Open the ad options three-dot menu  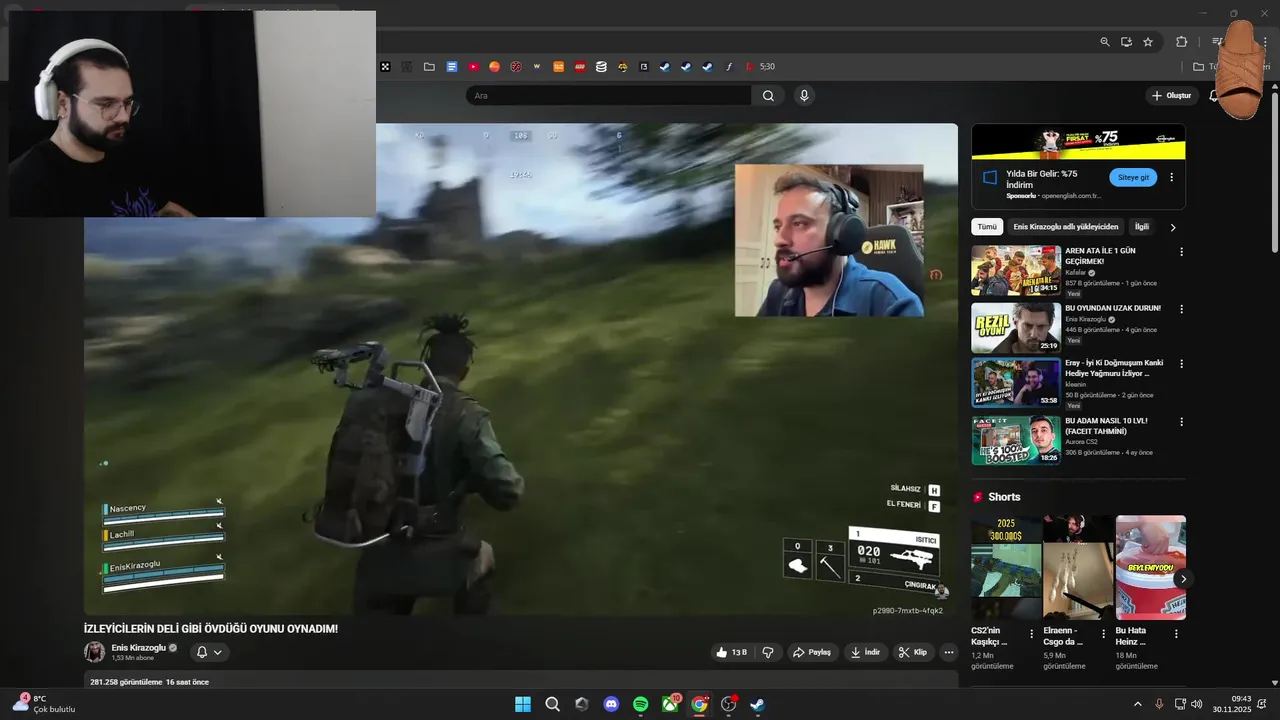click(x=1172, y=177)
